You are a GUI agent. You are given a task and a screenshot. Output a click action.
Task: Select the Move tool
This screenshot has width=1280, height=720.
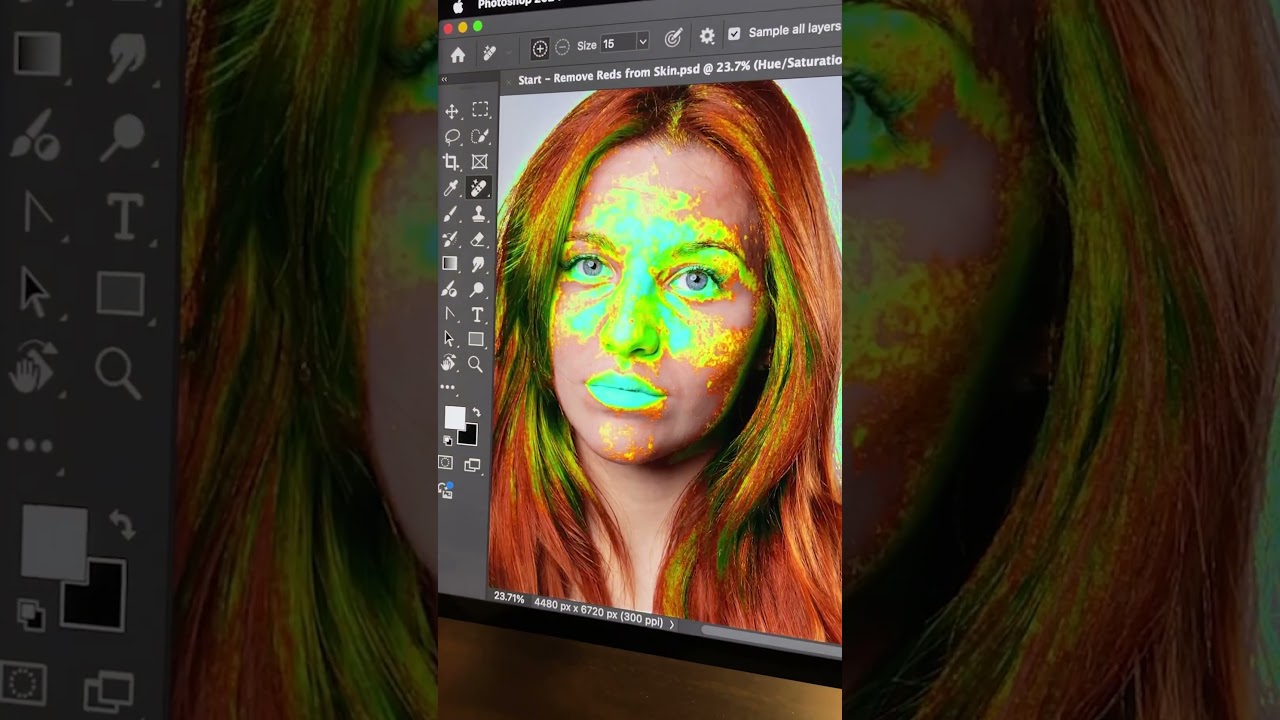(x=451, y=111)
